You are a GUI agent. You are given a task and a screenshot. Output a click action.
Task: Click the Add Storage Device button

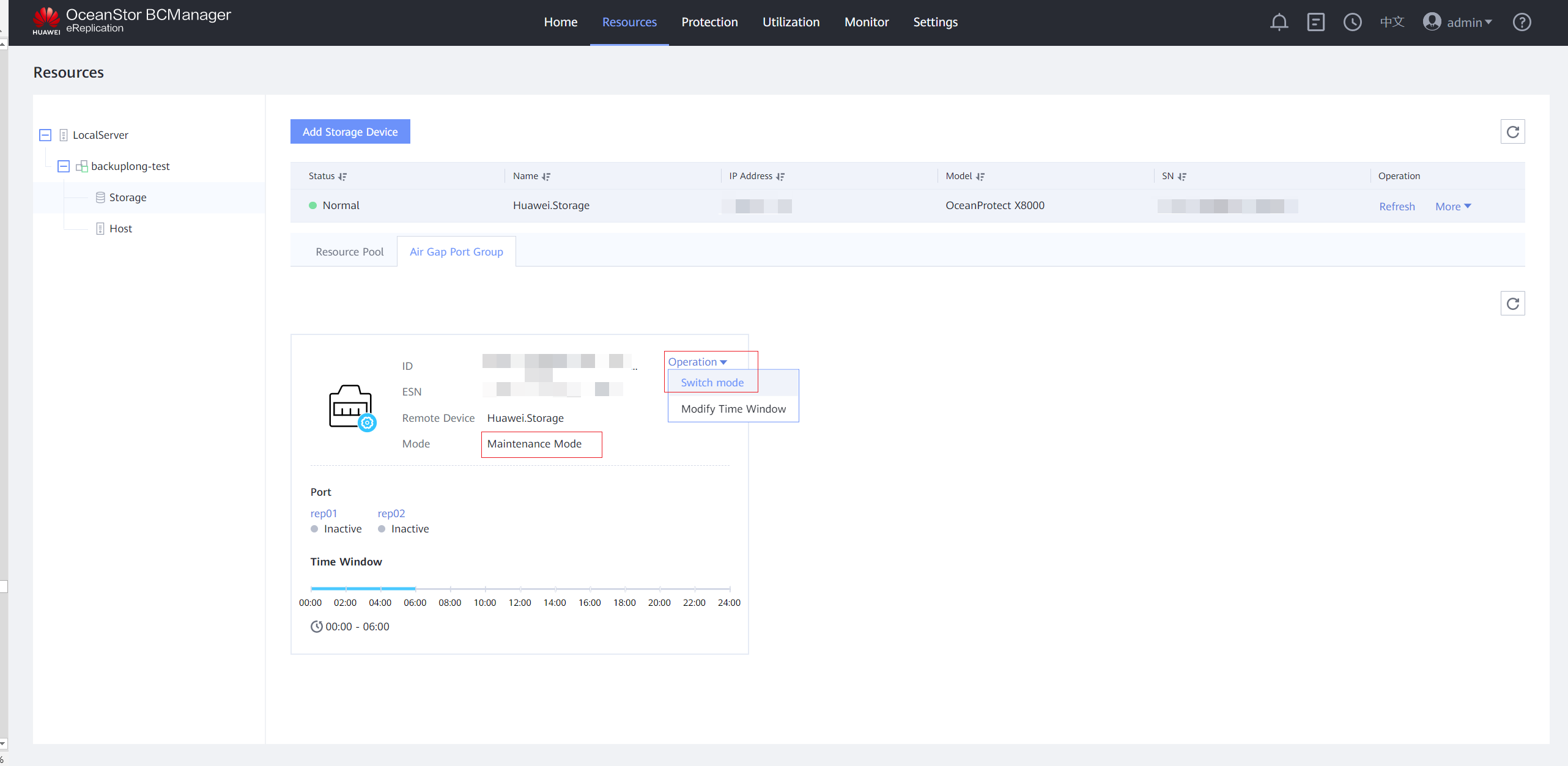[350, 132]
